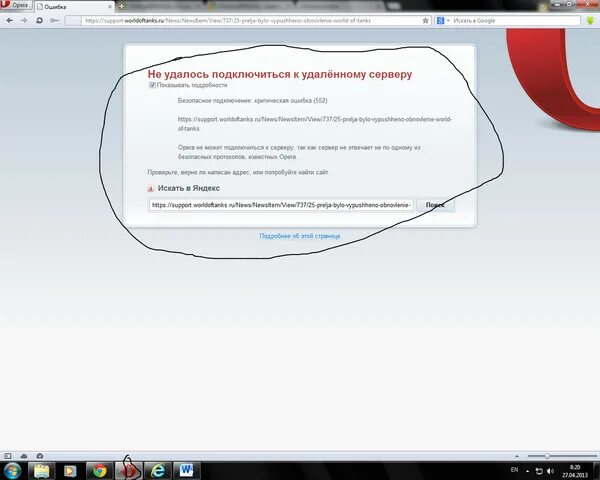Viewport: 600px width, 480px height.
Task: Open Подробнее об этой странице link
Action: (300, 236)
